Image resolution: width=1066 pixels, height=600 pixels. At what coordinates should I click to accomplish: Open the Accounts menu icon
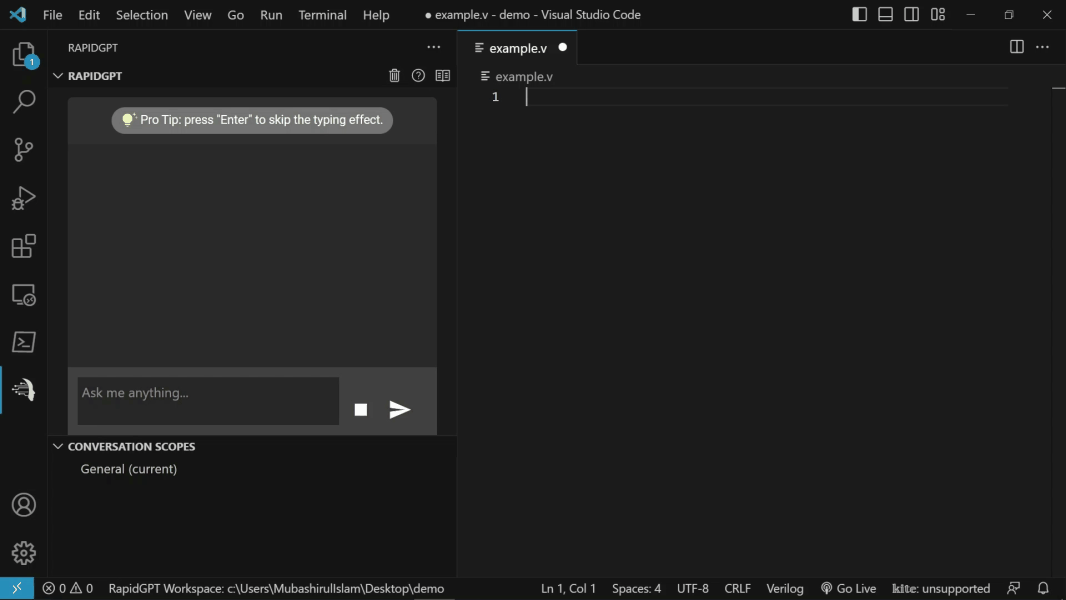pyautogui.click(x=24, y=505)
